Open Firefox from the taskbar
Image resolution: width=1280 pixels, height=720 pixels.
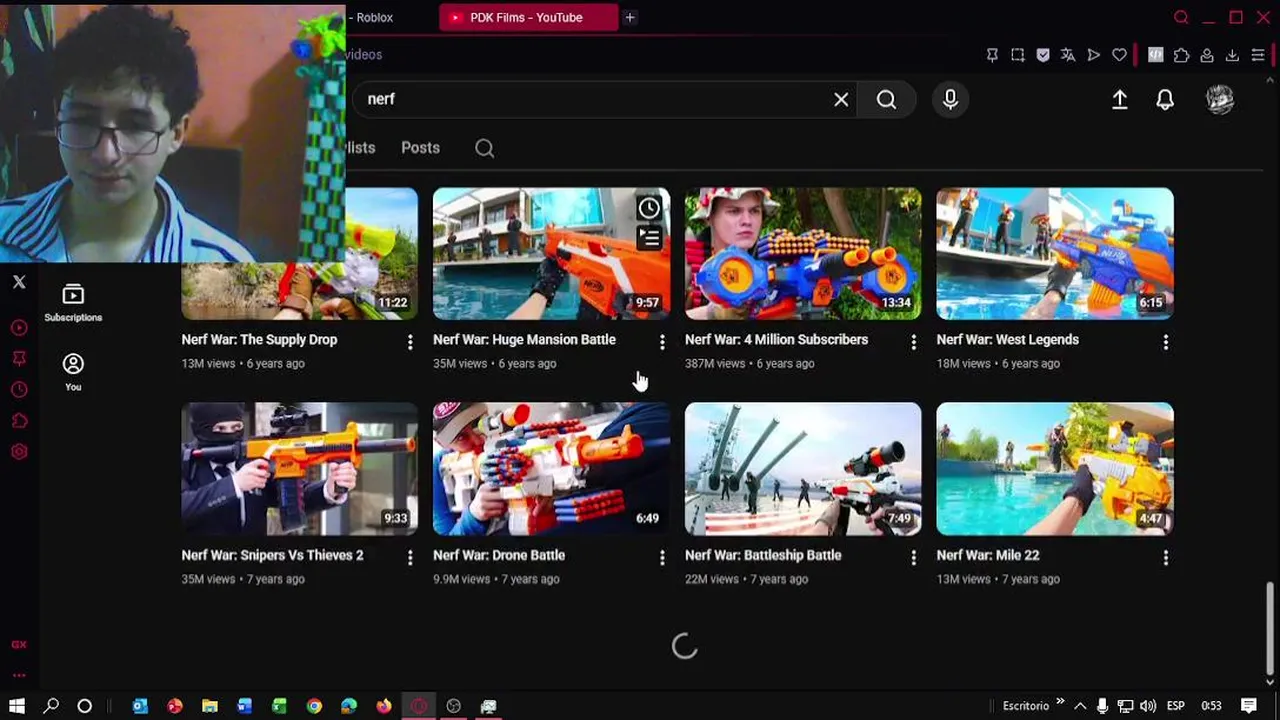[x=384, y=706]
